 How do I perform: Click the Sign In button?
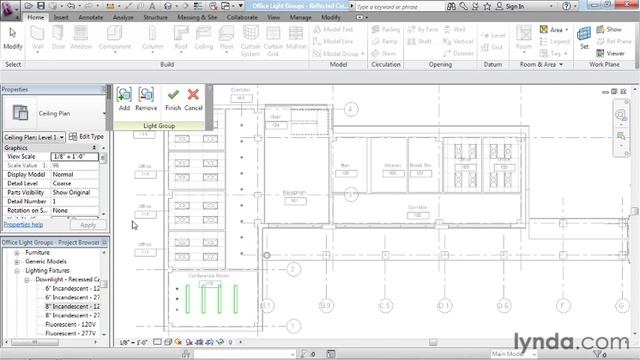click(x=510, y=7)
